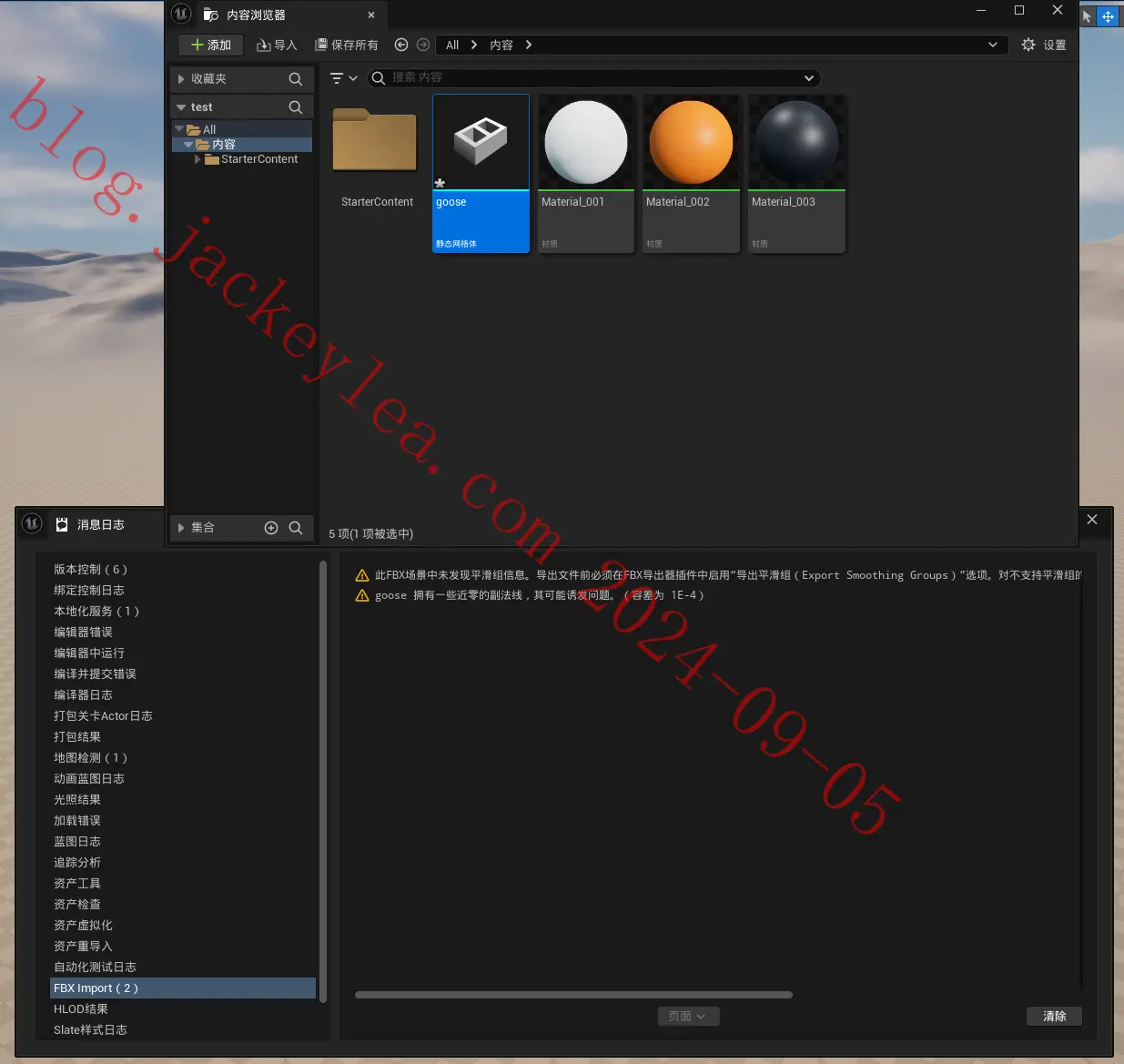Add a collection with the plus circle icon

coord(271,528)
